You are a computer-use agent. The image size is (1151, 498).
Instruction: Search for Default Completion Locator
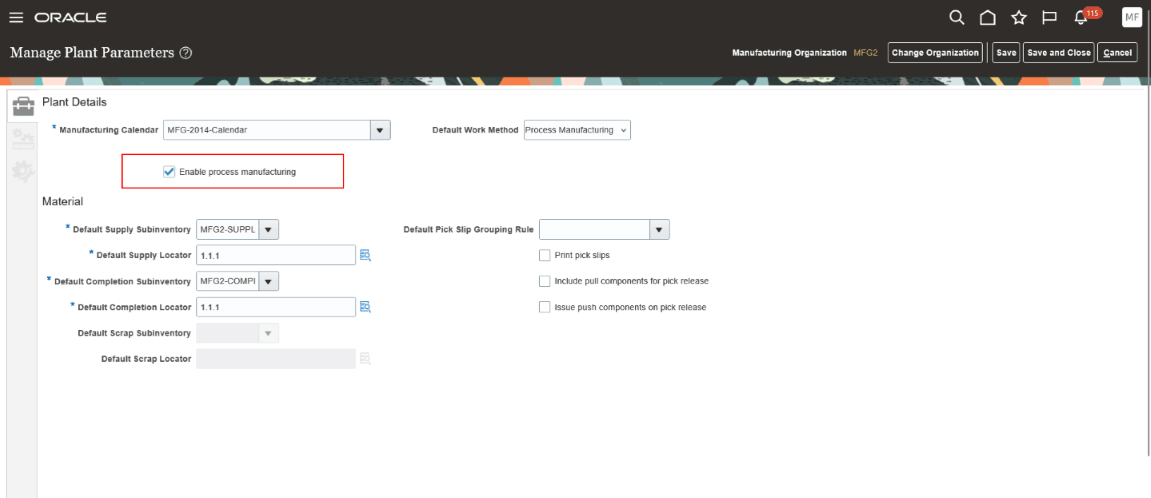click(x=366, y=306)
